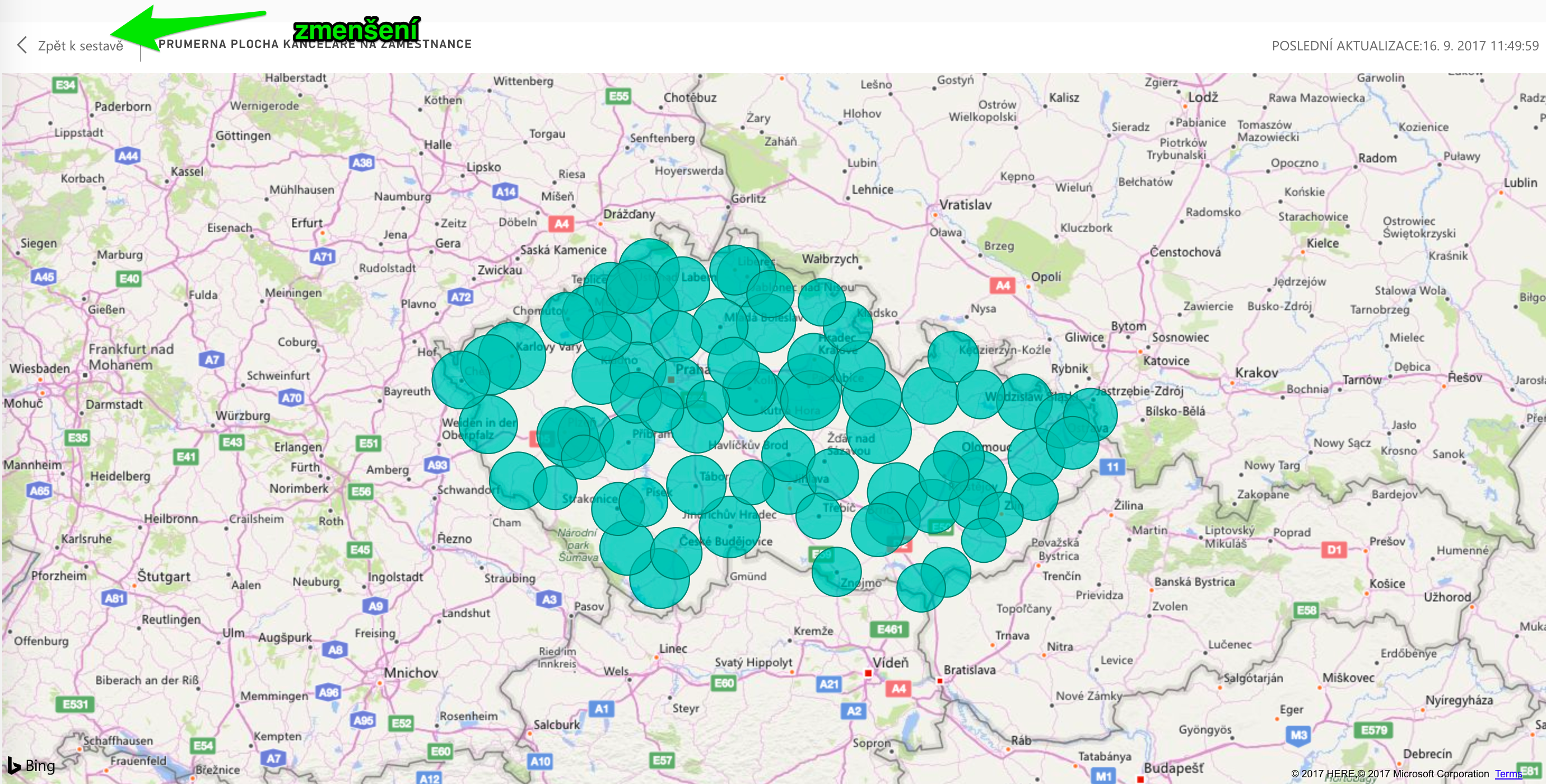Click the map label 'Čenstochová'
Image resolution: width=1546 pixels, height=784 pixels.
[1185, 253]
